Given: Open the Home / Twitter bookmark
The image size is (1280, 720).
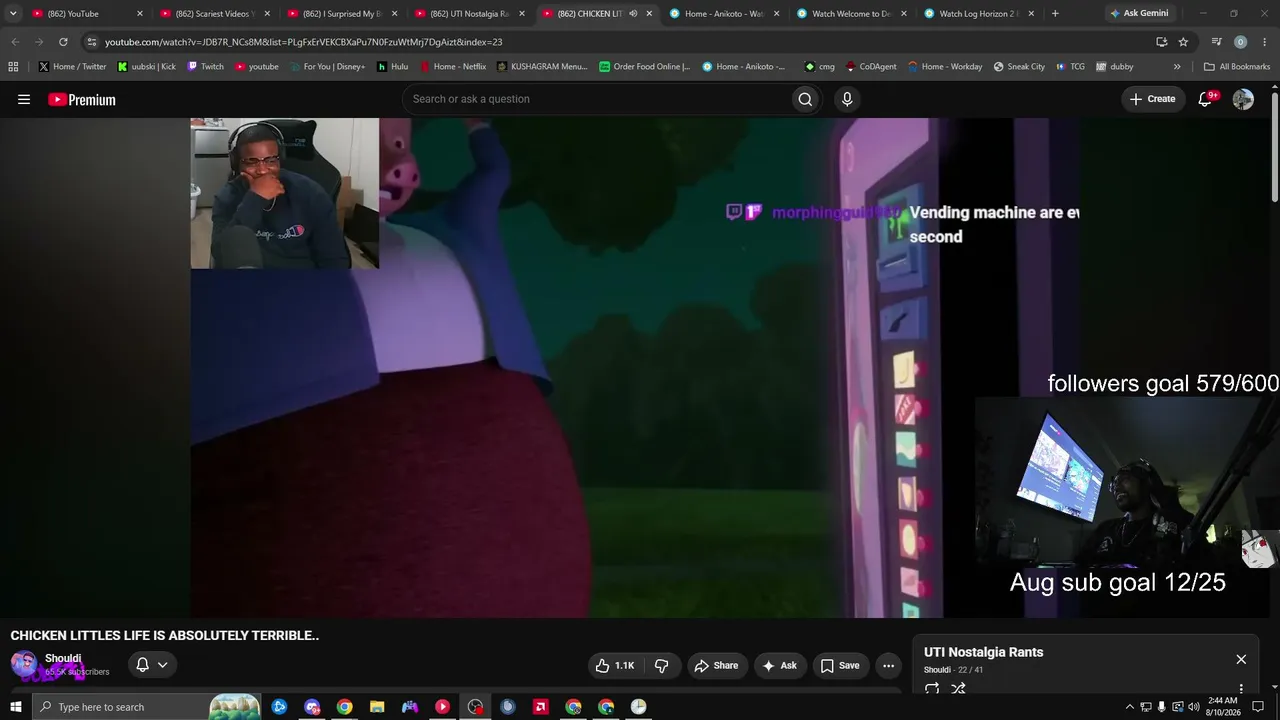Looking at the screenshot, I should tap(72, 67).
